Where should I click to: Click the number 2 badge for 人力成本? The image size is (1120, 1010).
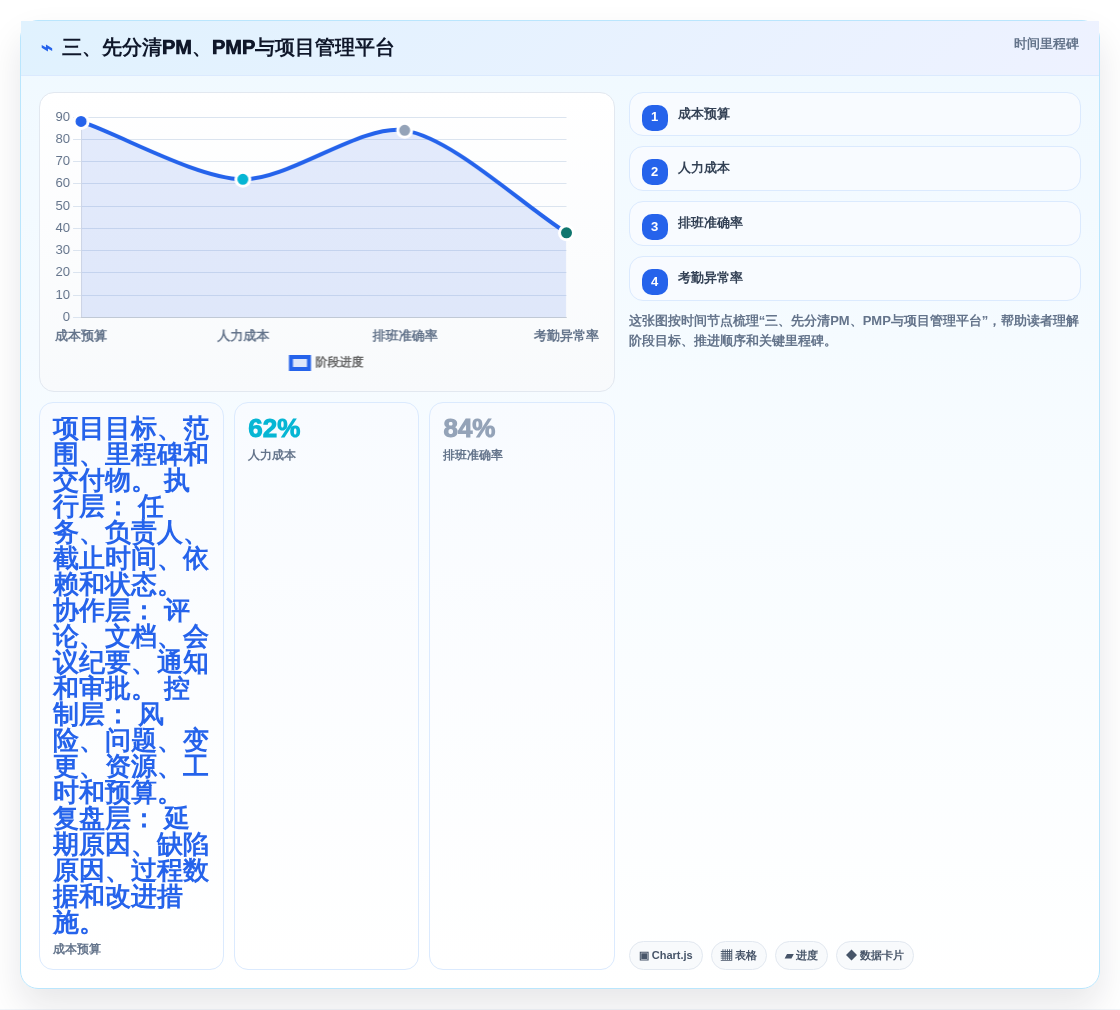pos(654,171)
